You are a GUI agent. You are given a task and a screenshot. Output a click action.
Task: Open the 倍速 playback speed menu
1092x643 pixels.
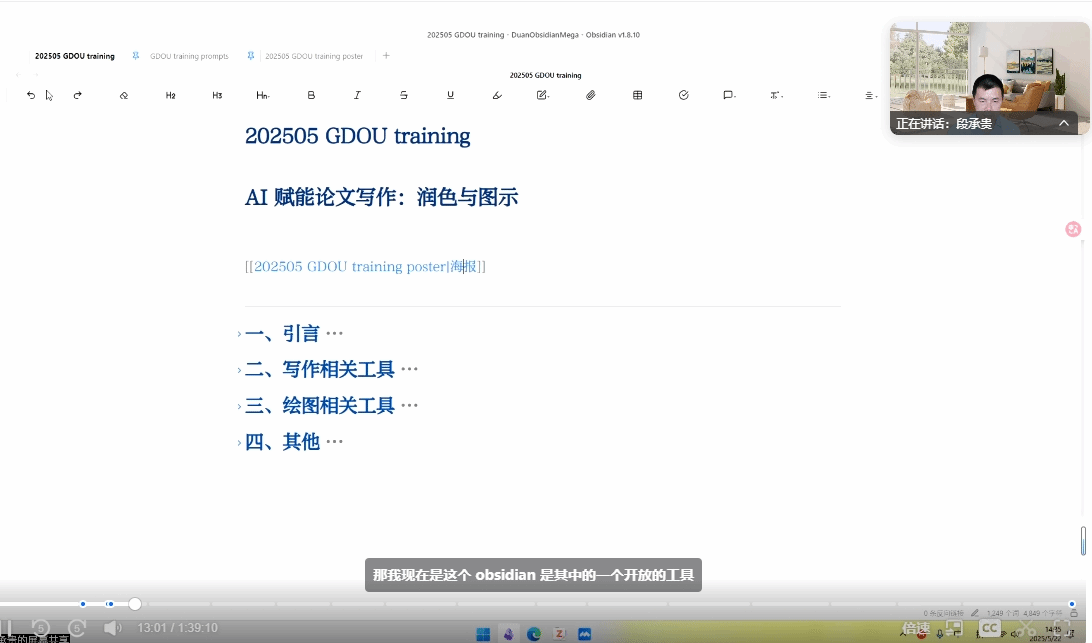[x=916, y=628]
